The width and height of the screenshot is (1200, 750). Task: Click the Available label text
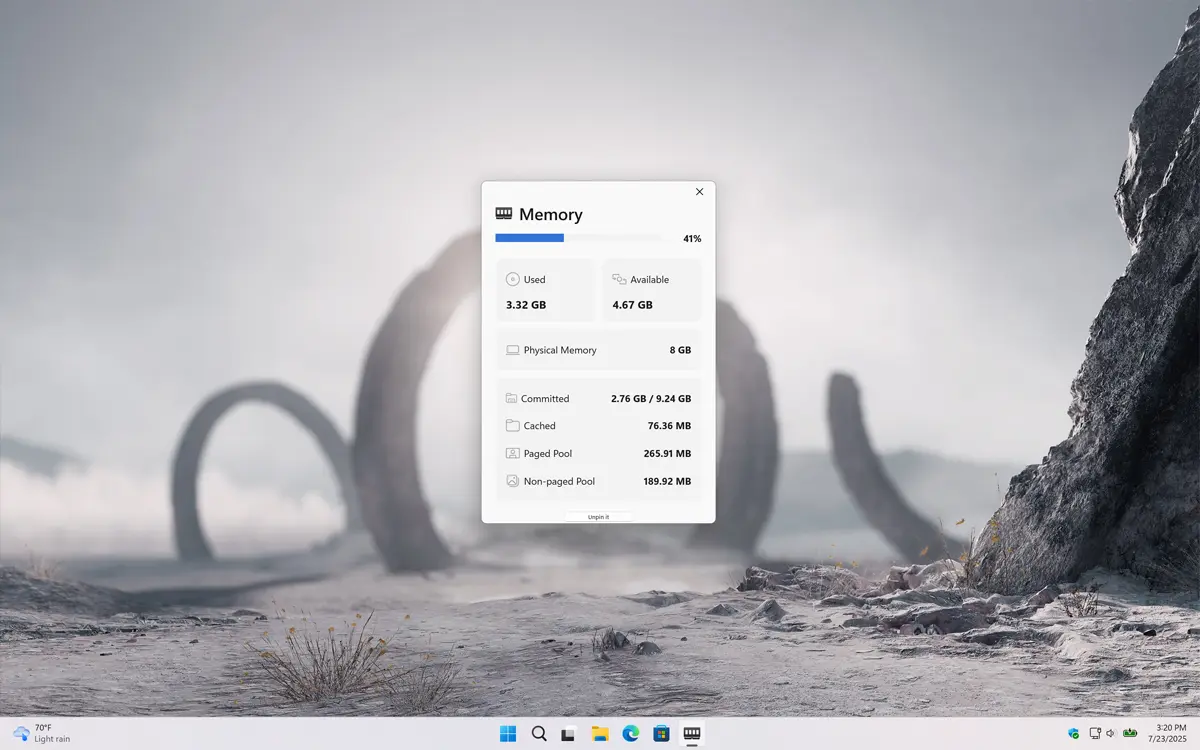[x=650, y=279]
